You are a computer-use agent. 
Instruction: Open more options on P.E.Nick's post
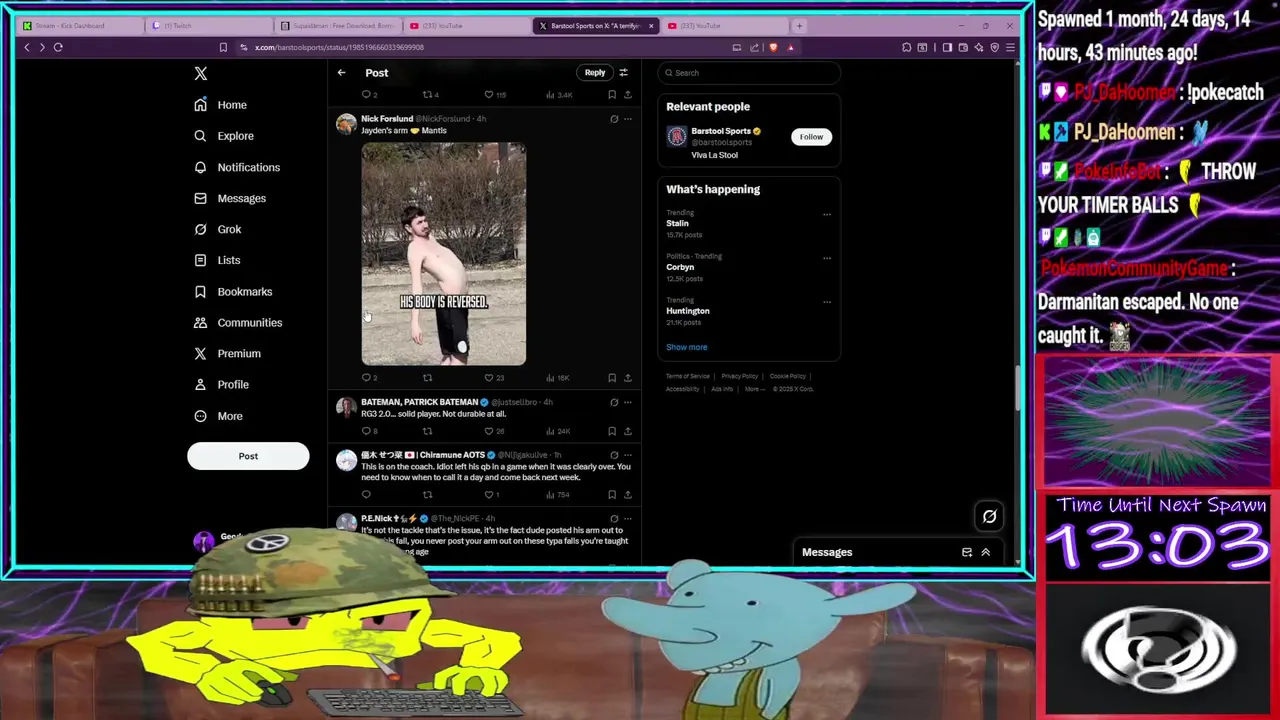[627, 519]
